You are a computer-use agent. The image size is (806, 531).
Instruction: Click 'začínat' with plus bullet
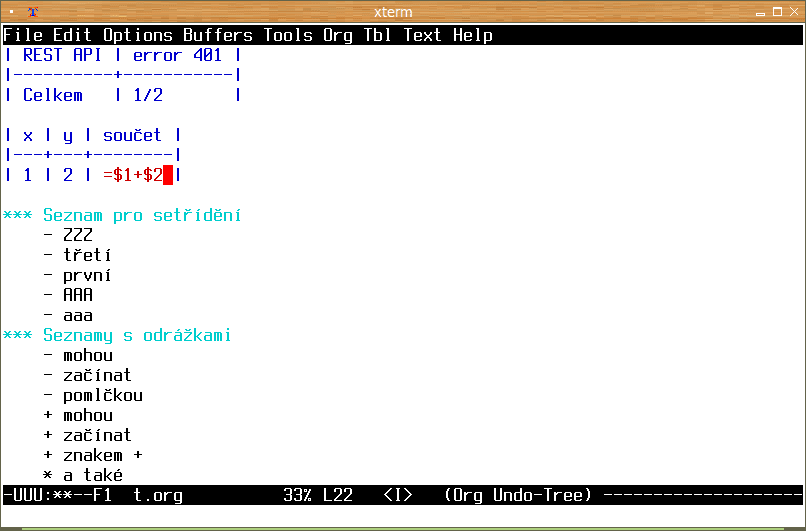click(x=98, y=436)
